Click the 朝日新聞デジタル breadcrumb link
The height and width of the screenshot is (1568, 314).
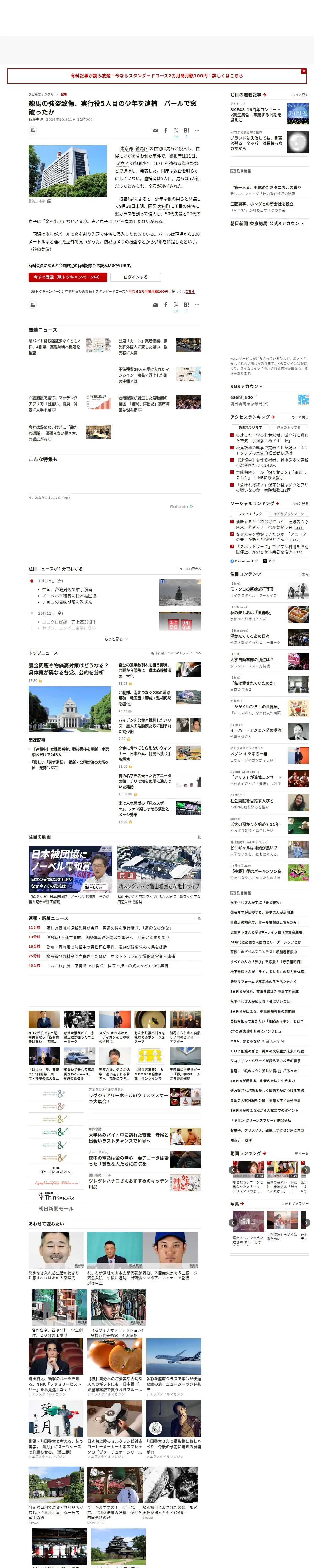click(41, 94)
